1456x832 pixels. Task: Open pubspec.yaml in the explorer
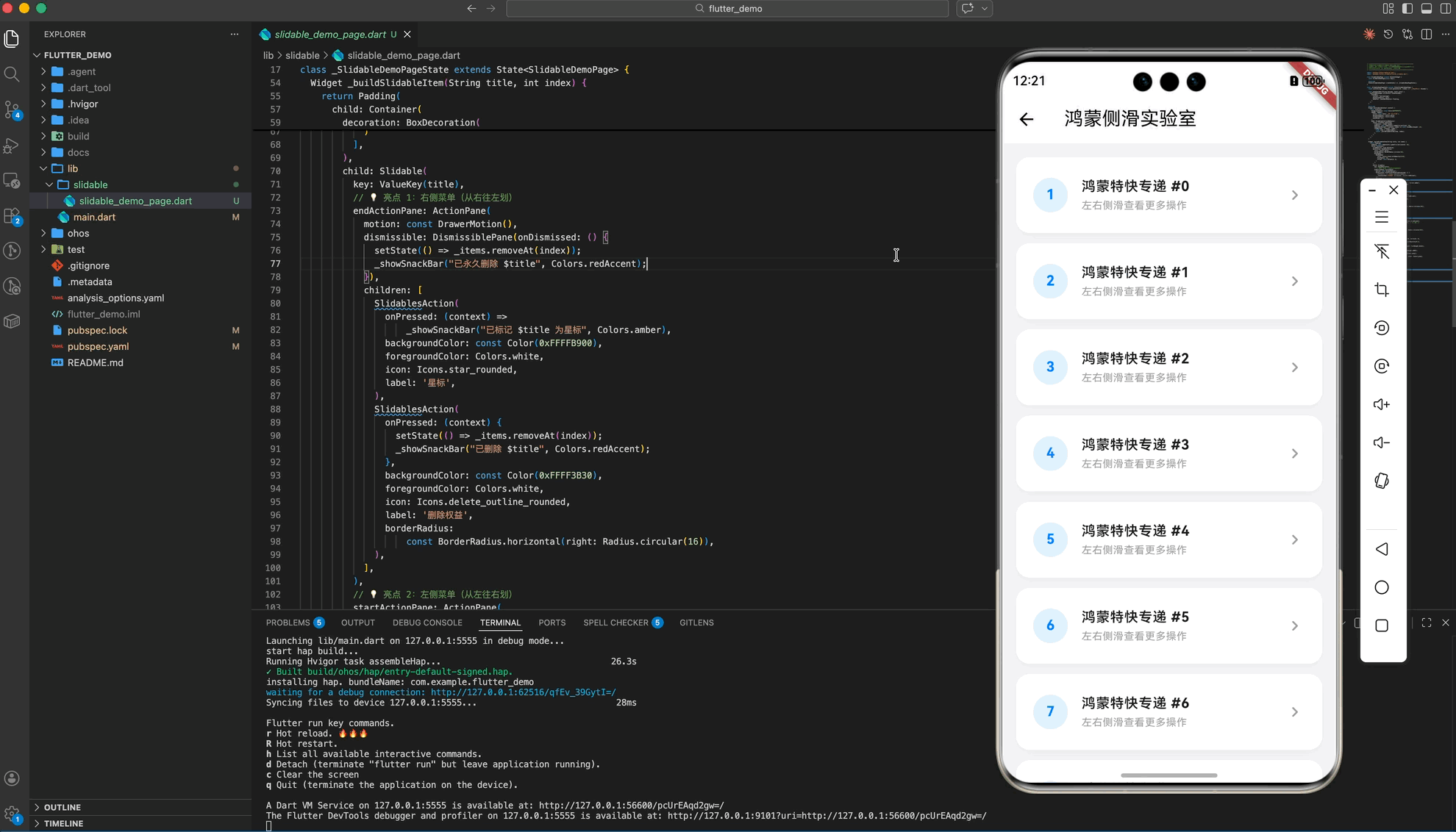point(98,346)
